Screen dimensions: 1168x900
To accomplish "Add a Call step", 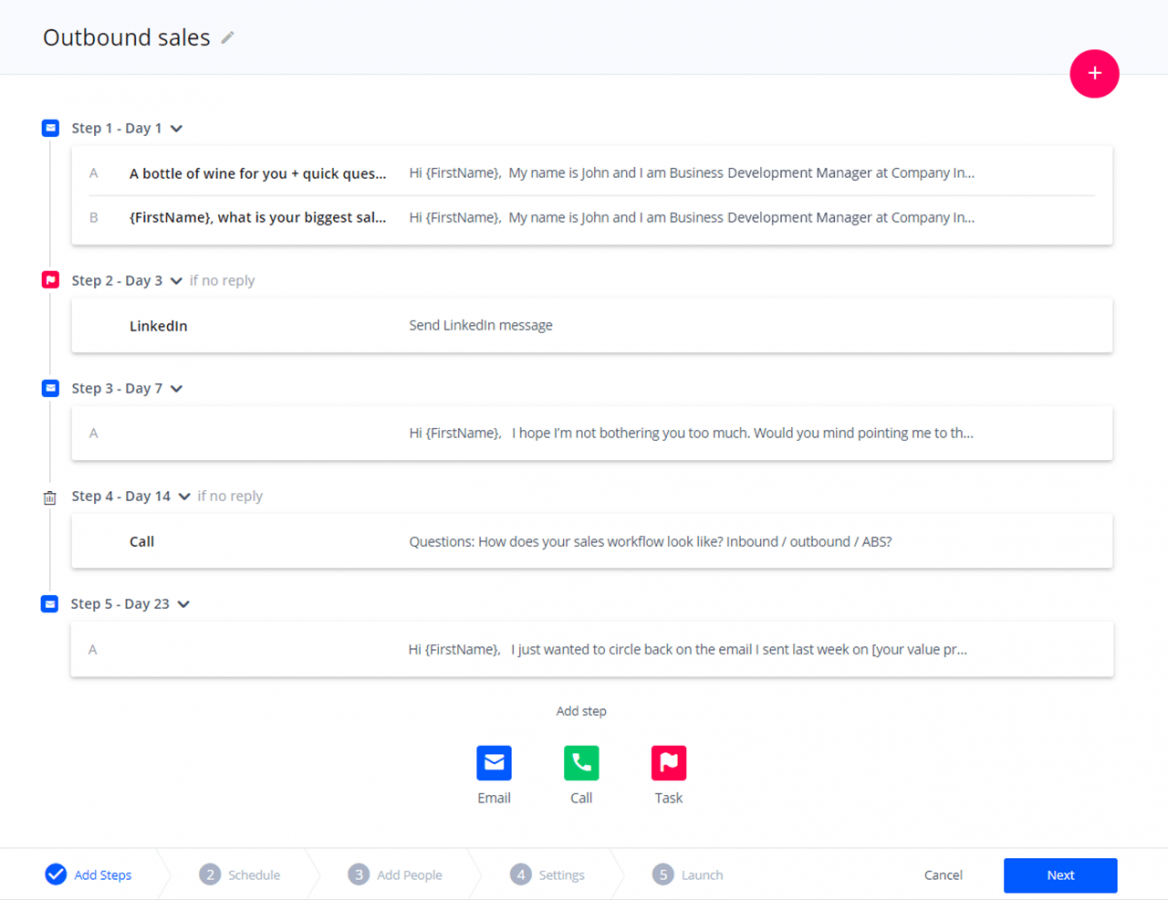I will coord(581,775).
